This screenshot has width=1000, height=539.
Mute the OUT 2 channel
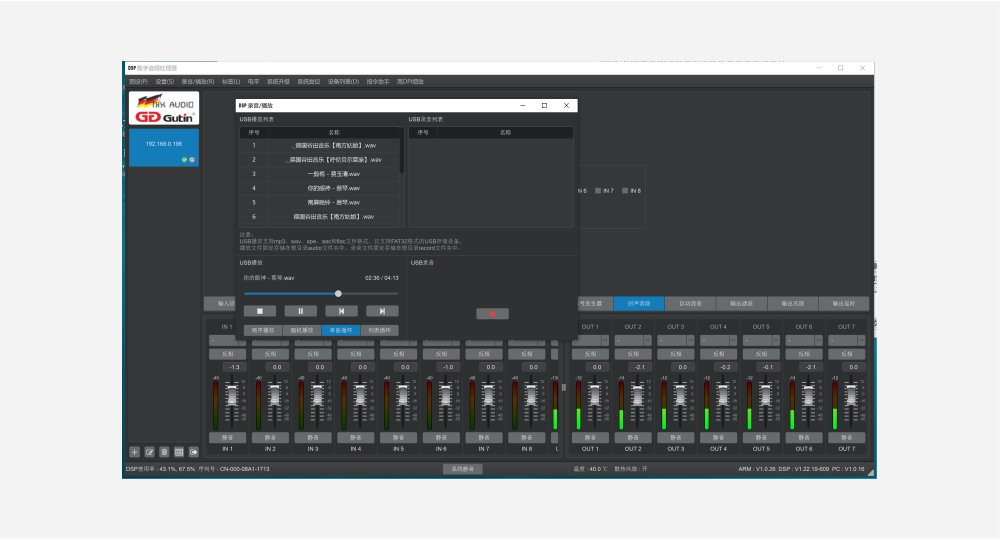[x=633, y=438]
